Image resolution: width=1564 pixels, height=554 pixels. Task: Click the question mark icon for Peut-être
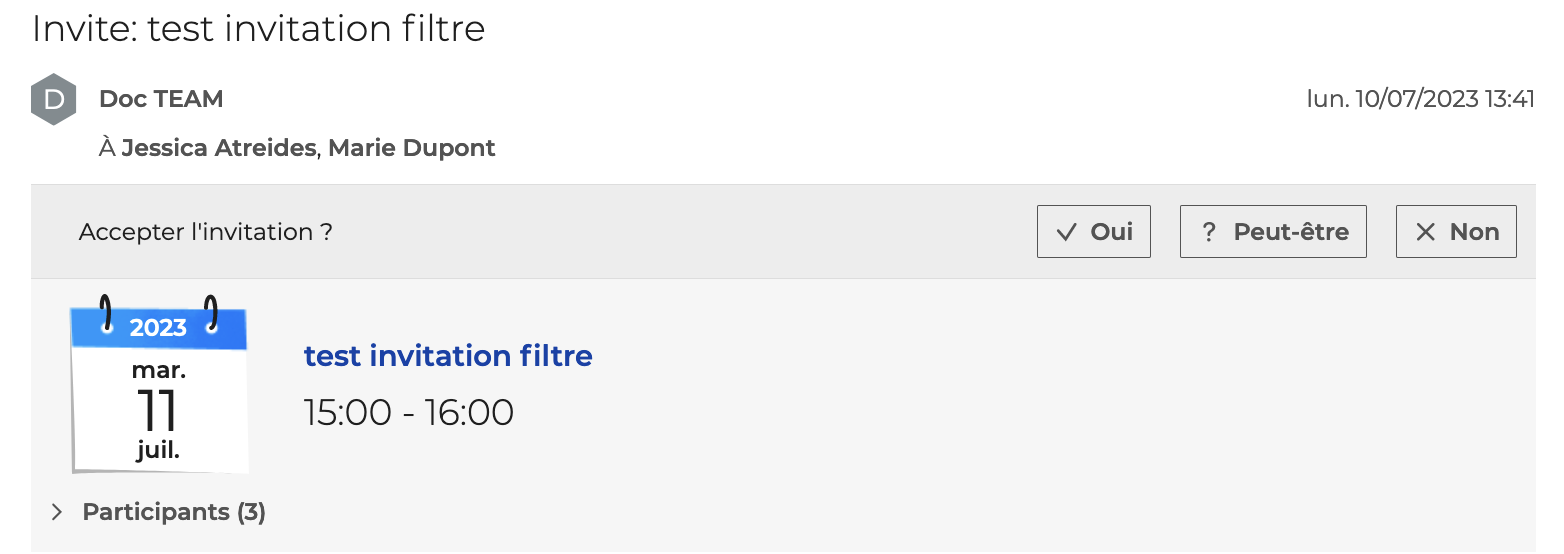1209,232
